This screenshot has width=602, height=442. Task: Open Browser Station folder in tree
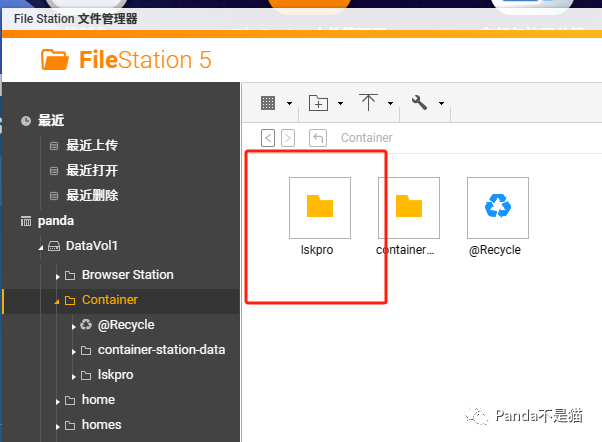[x=127, y=275]
